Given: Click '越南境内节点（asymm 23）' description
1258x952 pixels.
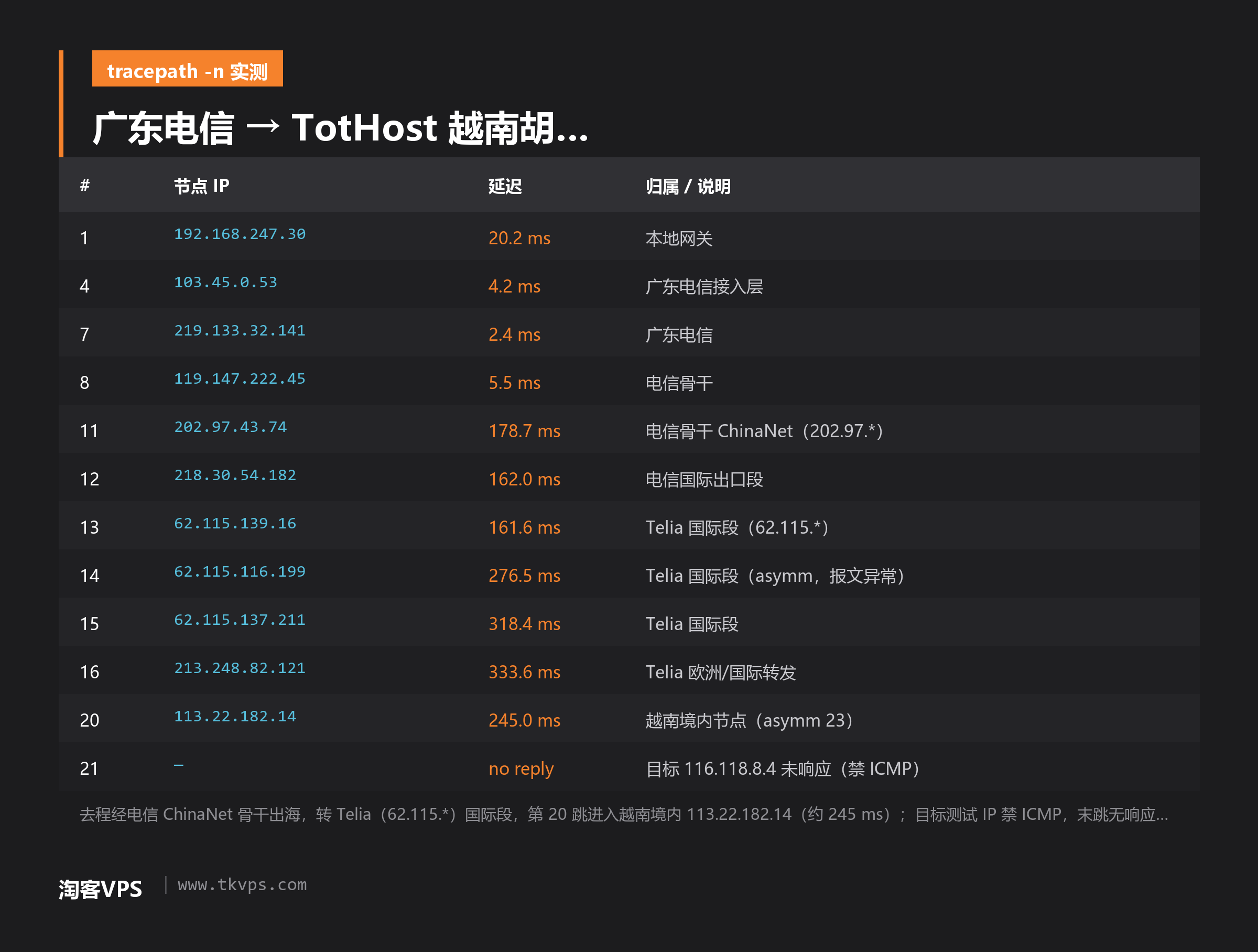Looking at the screenshot, I should tap(751, 721).
